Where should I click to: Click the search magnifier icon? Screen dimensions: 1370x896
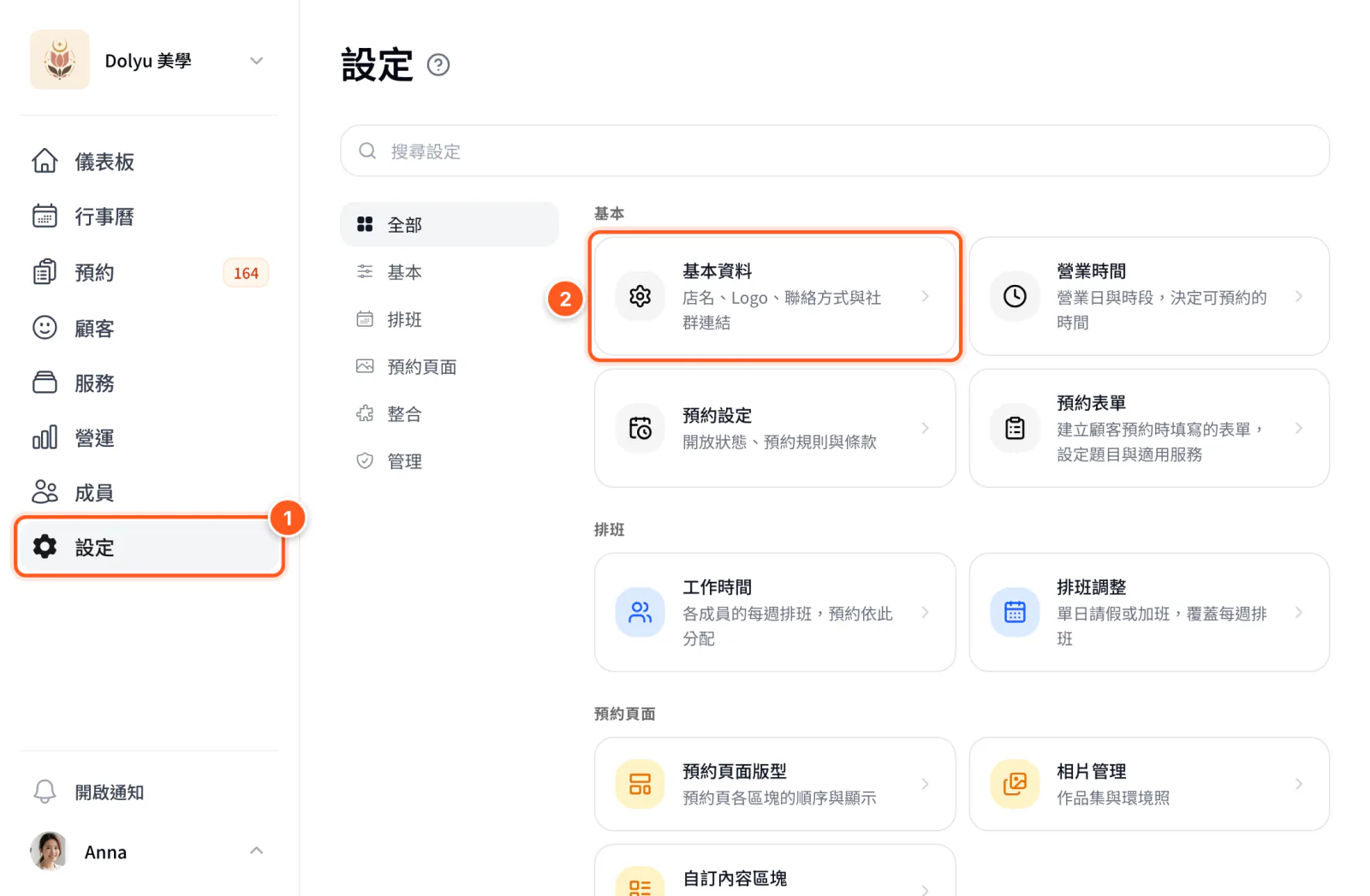click(x=367, y=151)
